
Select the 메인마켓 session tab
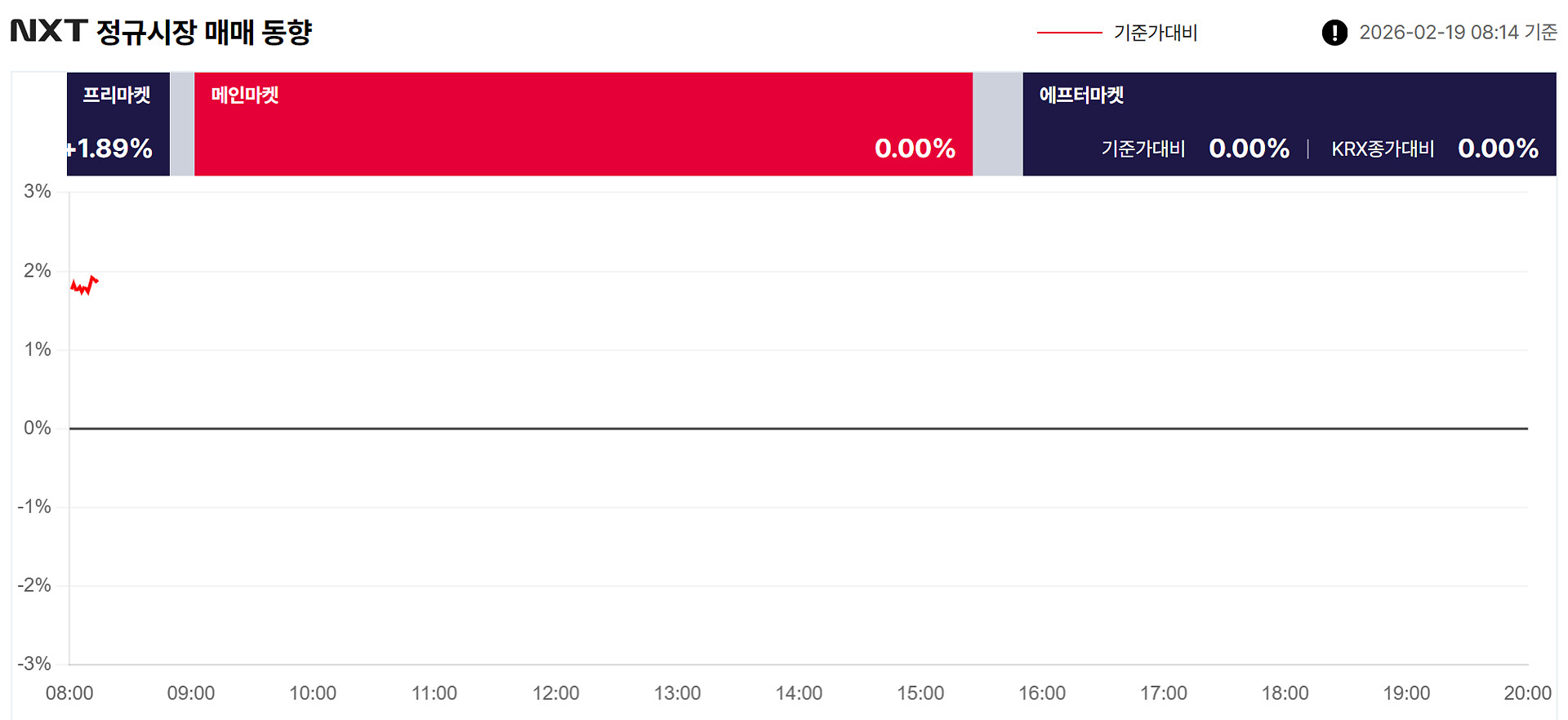point(245,96)
